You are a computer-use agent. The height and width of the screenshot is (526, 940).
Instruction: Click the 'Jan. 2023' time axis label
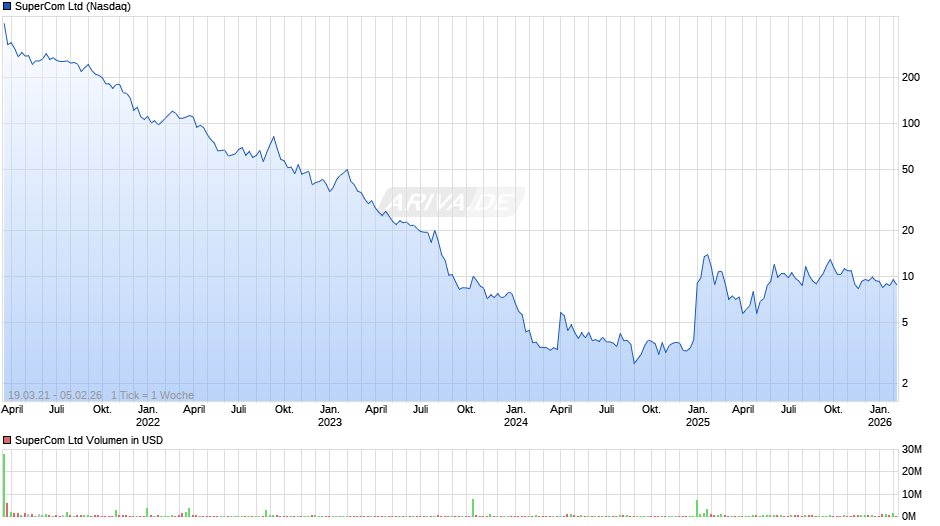click(x=330, y=416)
